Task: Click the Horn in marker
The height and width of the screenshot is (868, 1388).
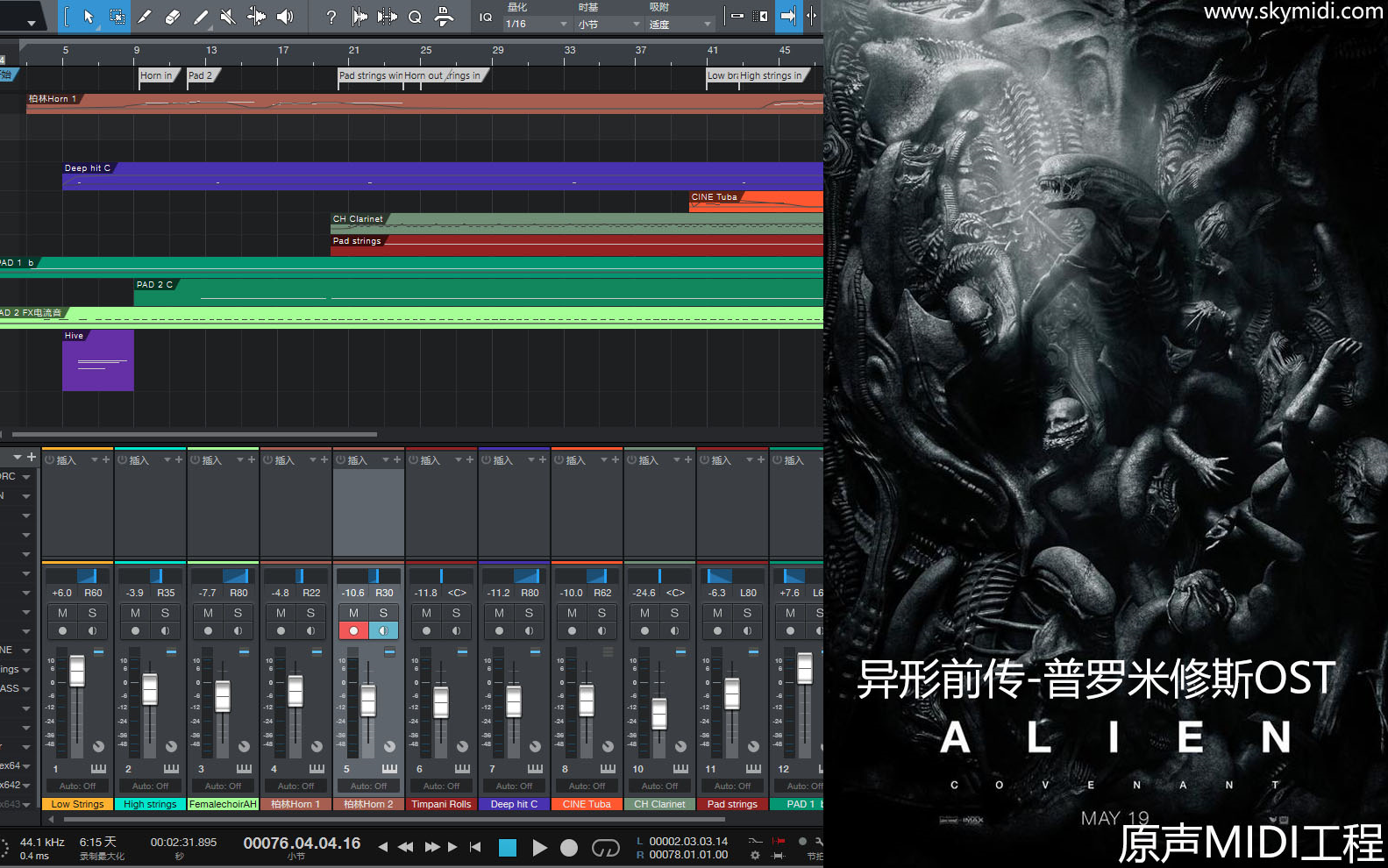Action: pos(158,75)
